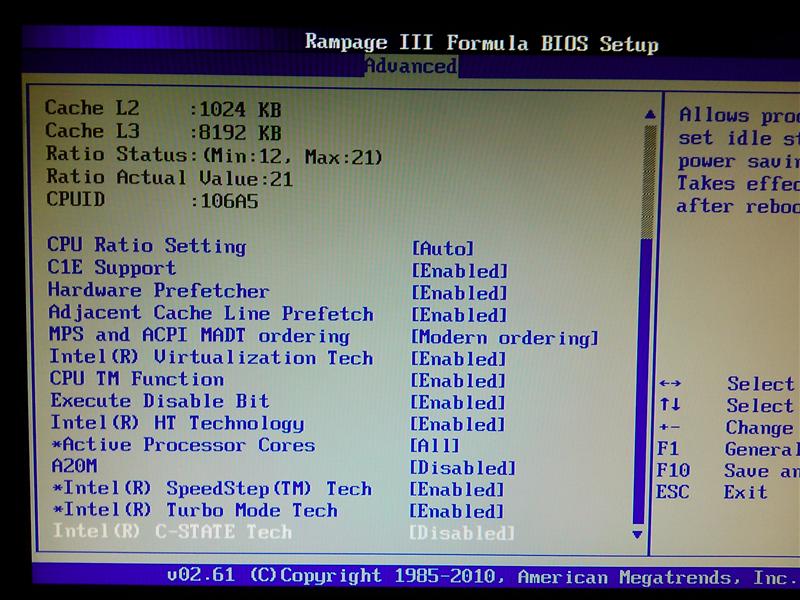The width and height of the screenshot is (800, 600).
Task: Select the Advanced tab
Action: click(410, 67)
